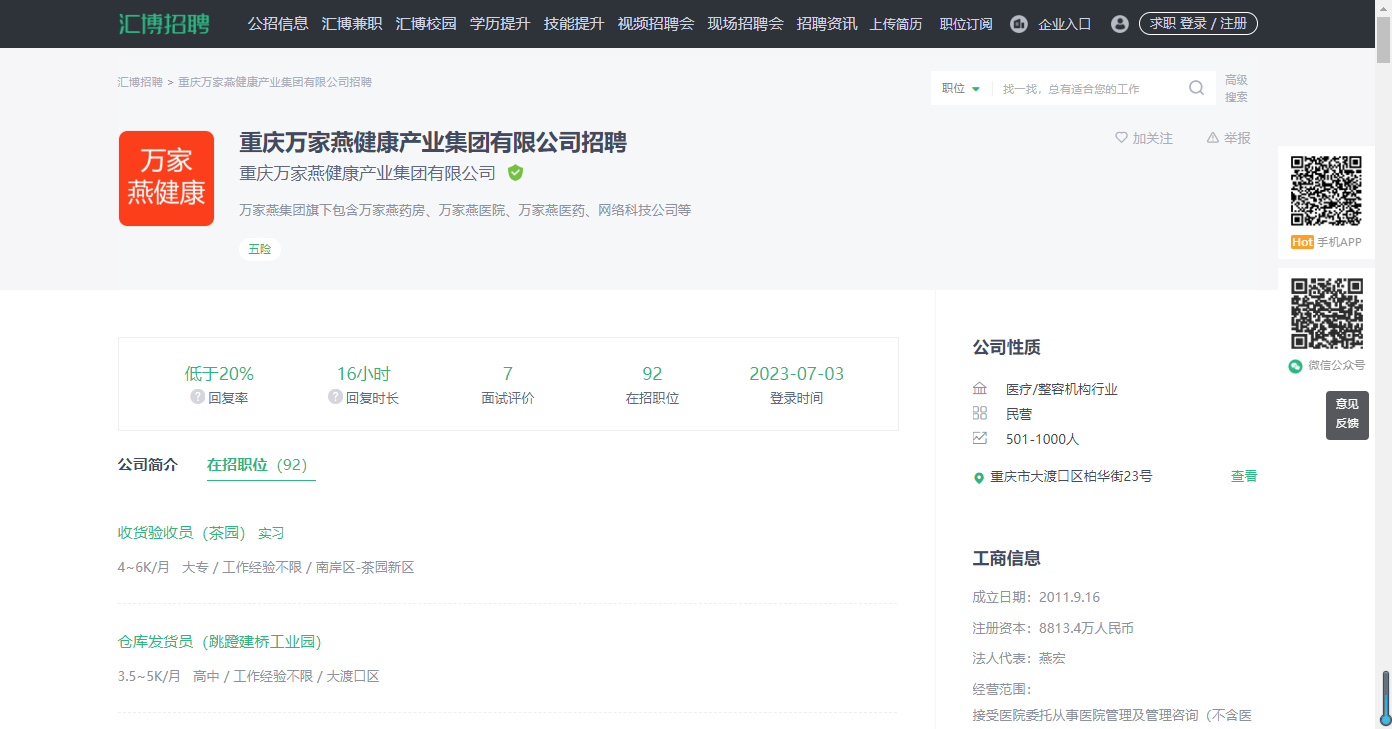
Task: Click the 汇博招聘 logo
Action: (x=164, y=24)
